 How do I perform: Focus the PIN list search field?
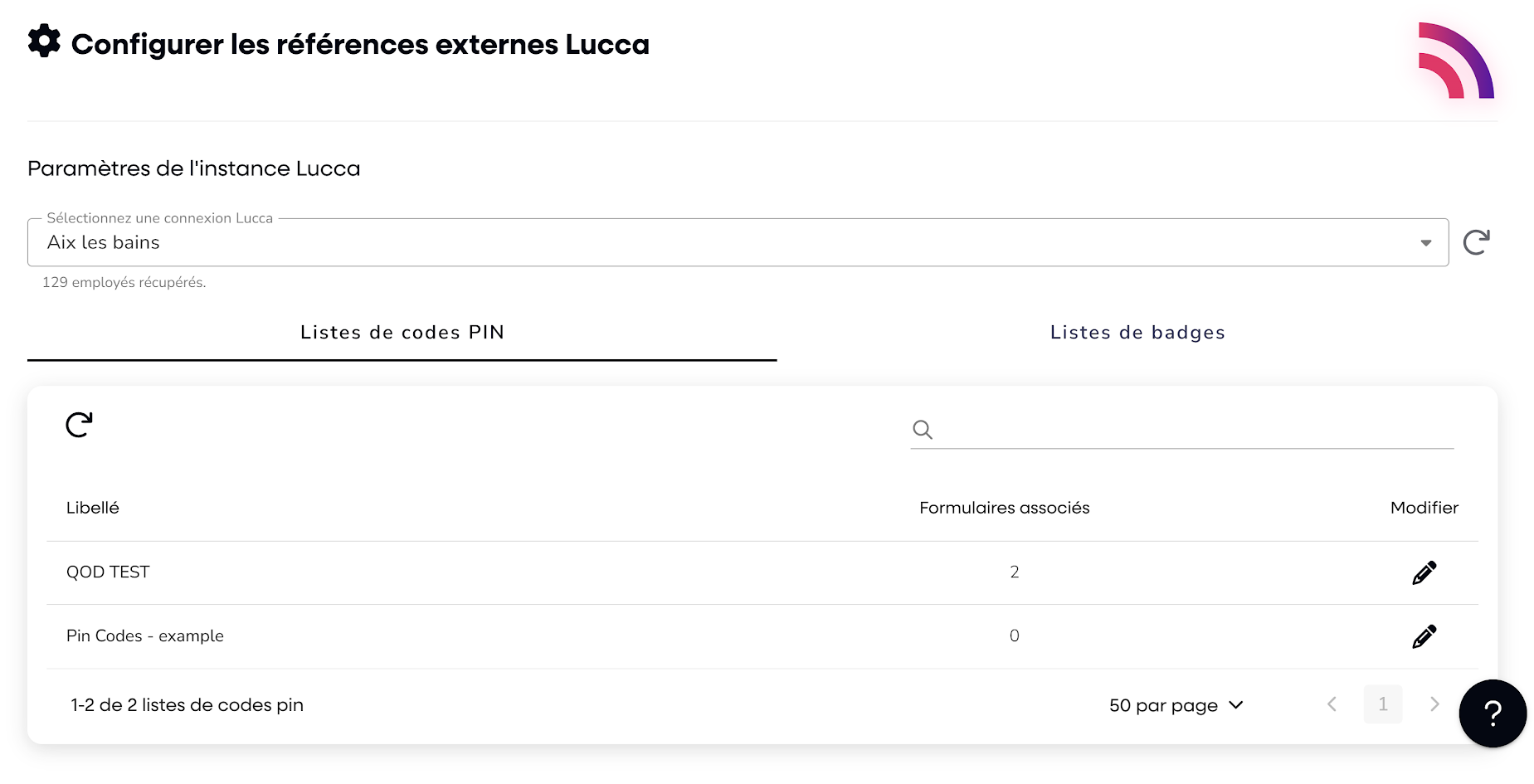pos(1195,430)
